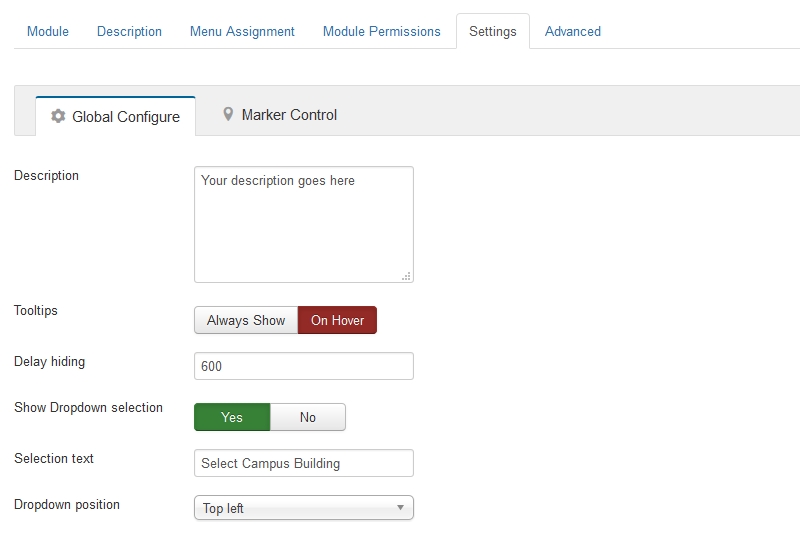The height and width of the screenshot is (540, 800).
Task: Set Tooltips to Always Show
Action: (246, 320)
